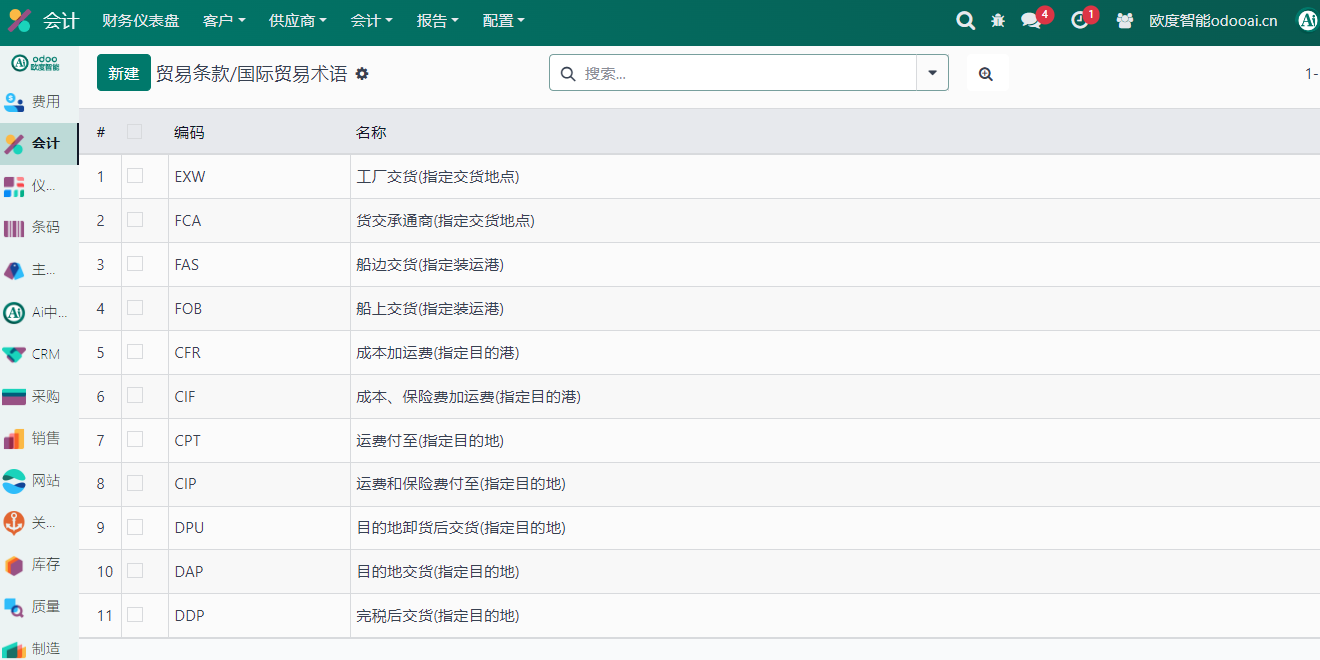Open row 船边交货(指定装运港)

(x=430, y=265)
